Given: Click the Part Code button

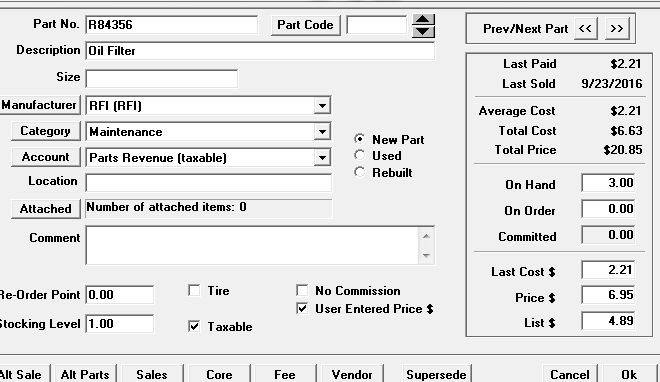Looking at the screenshot, I should tap(306, 25).
